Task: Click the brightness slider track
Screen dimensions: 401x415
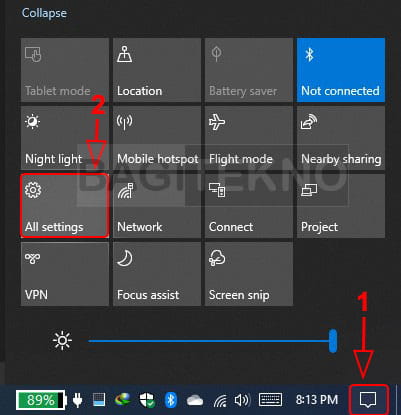Action: point(213,341)
